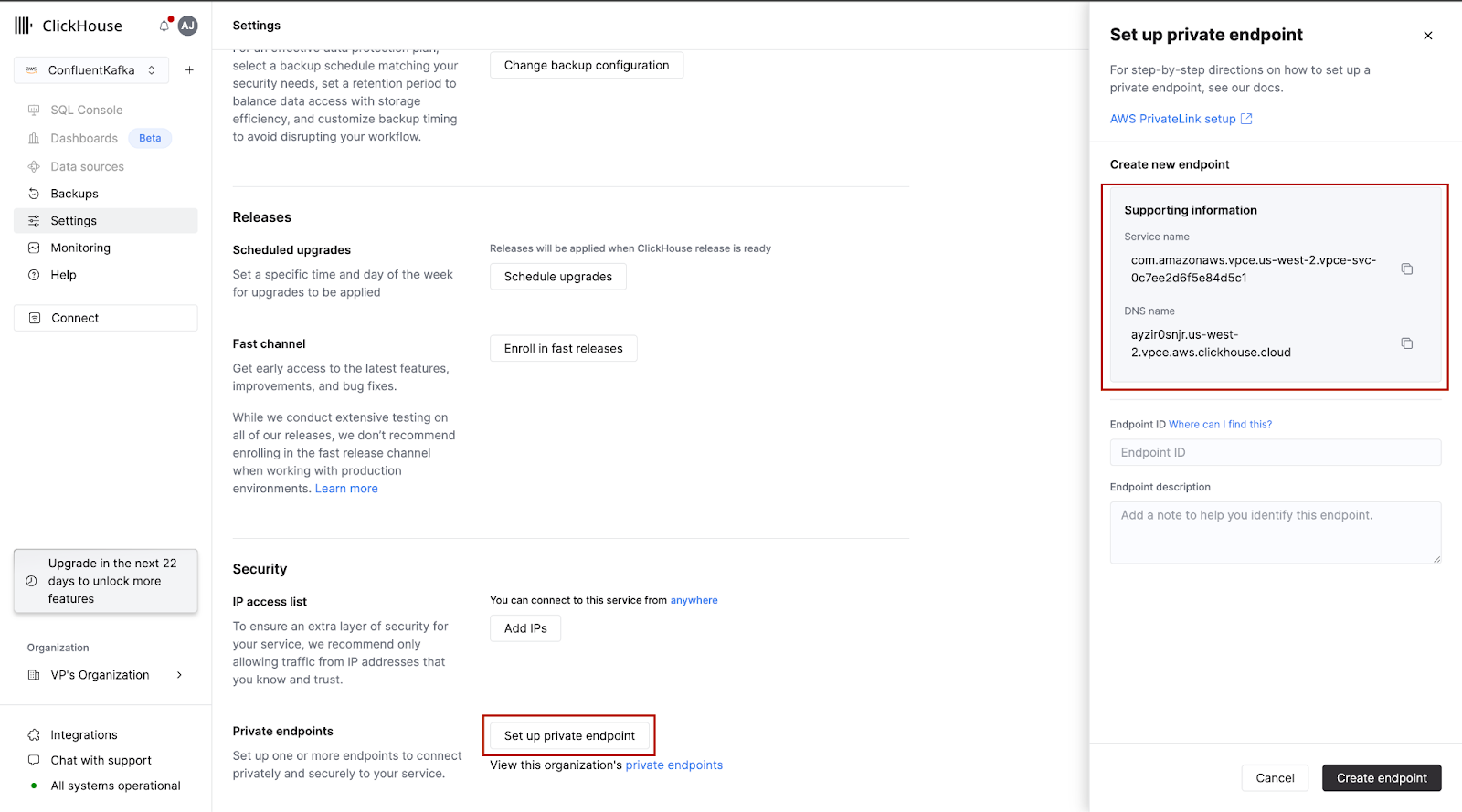Copy the DNS name value
This screenshot has width=1462, height=812.
coord(1406,343)
